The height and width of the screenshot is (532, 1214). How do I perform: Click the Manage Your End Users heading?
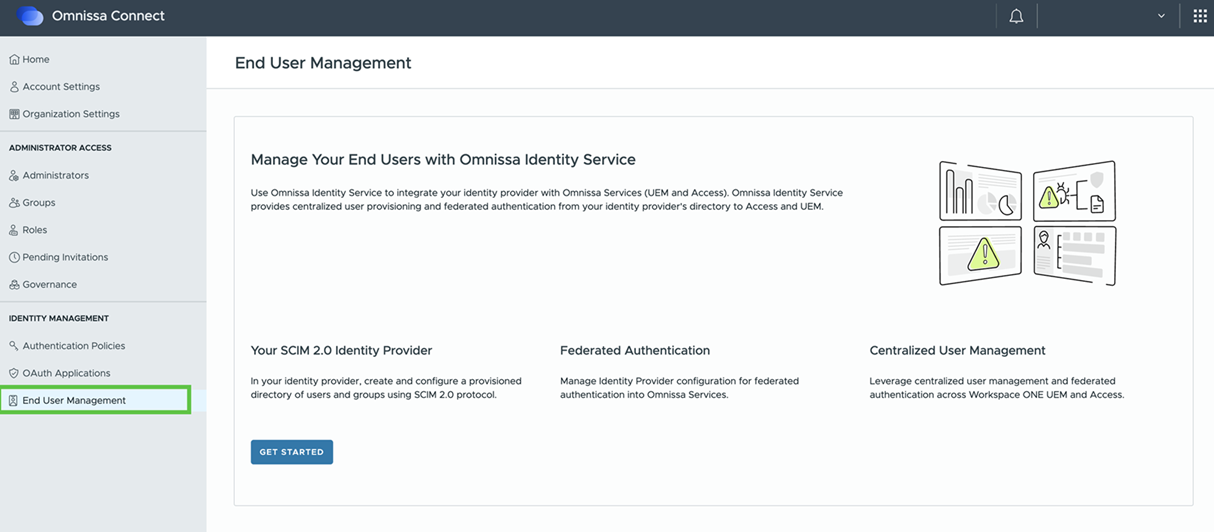tap(443, 160)
